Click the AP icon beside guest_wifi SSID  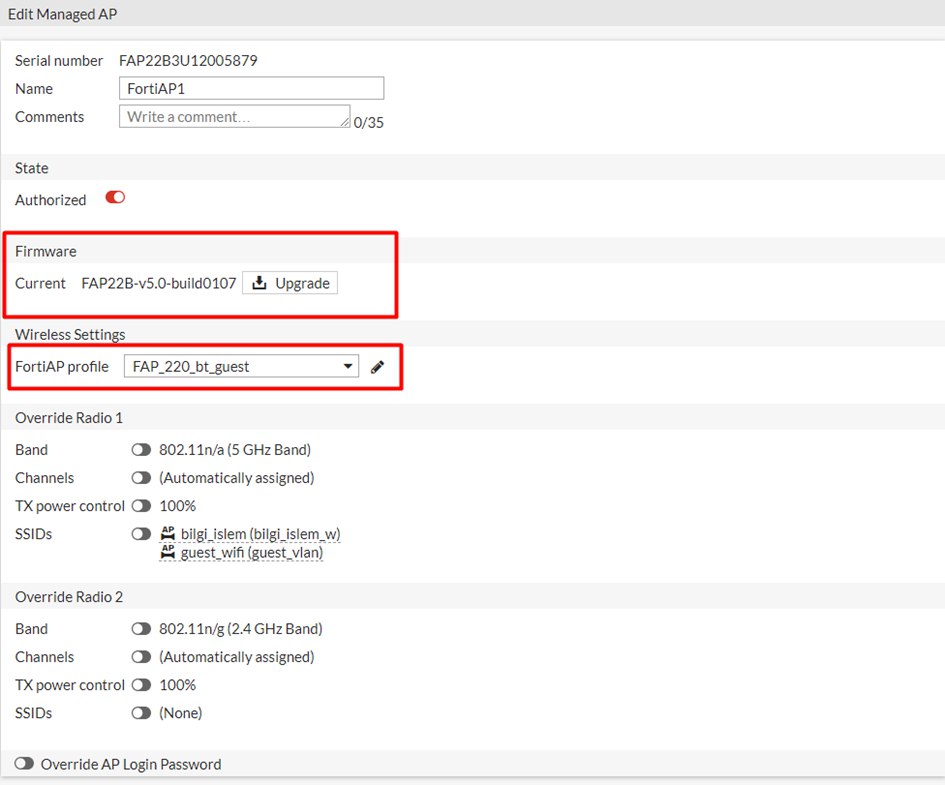click(x=168, y=552)
